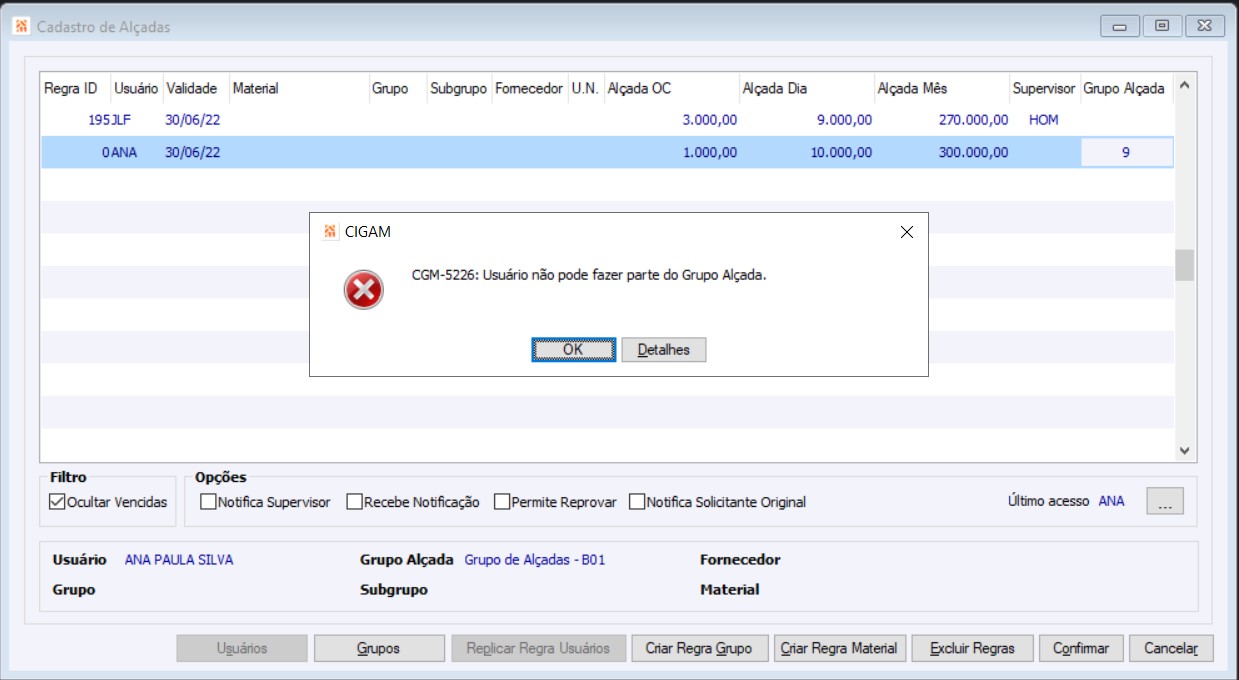Click Excluir Regras button
The image size is (1239, 680).
[x=972, y=648]
